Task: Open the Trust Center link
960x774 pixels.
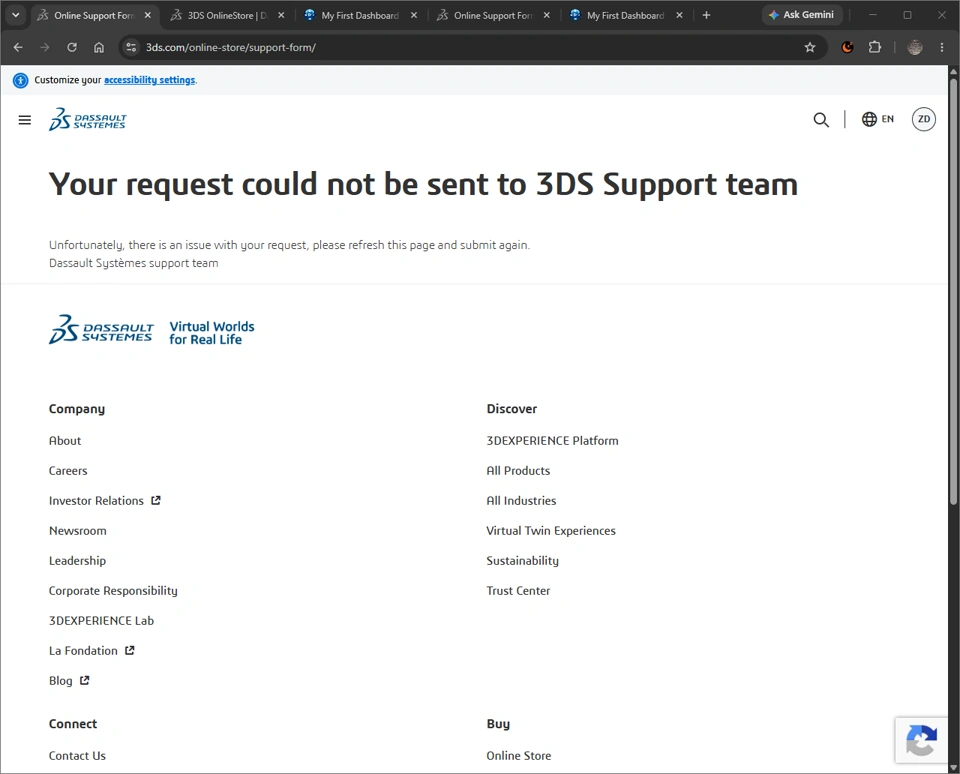Action: click(518, 590)
